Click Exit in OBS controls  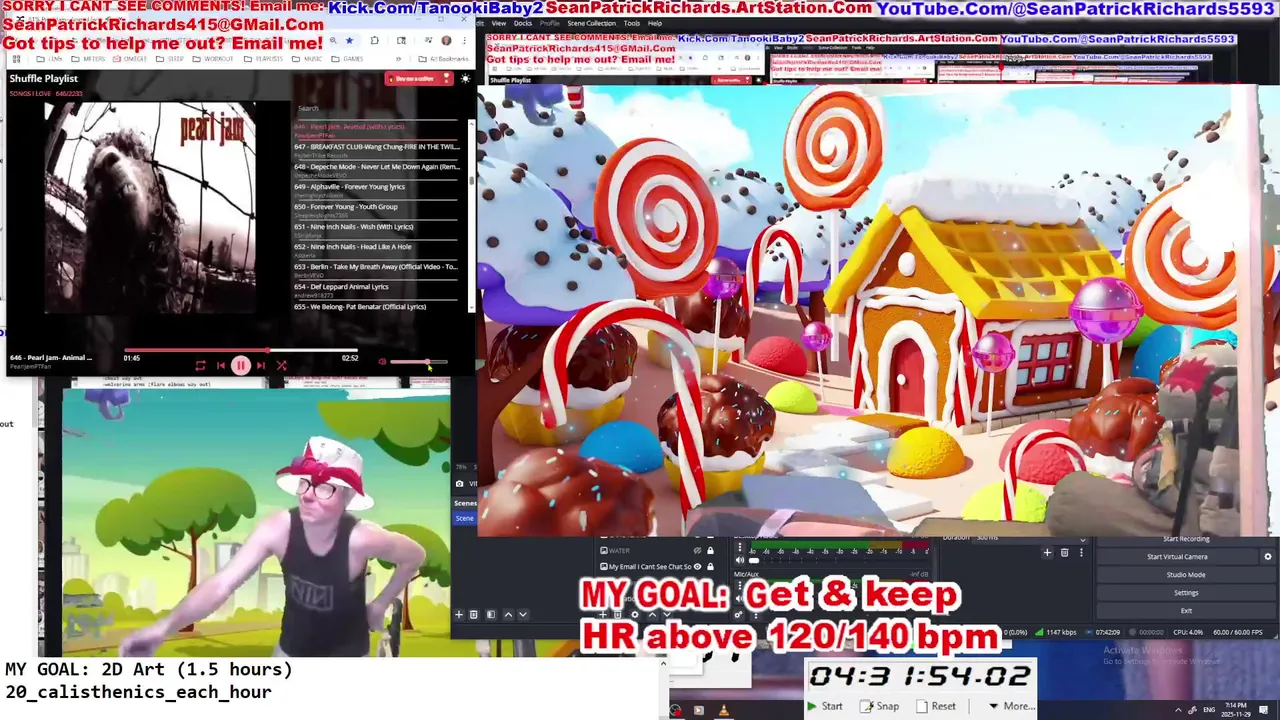1186,611
